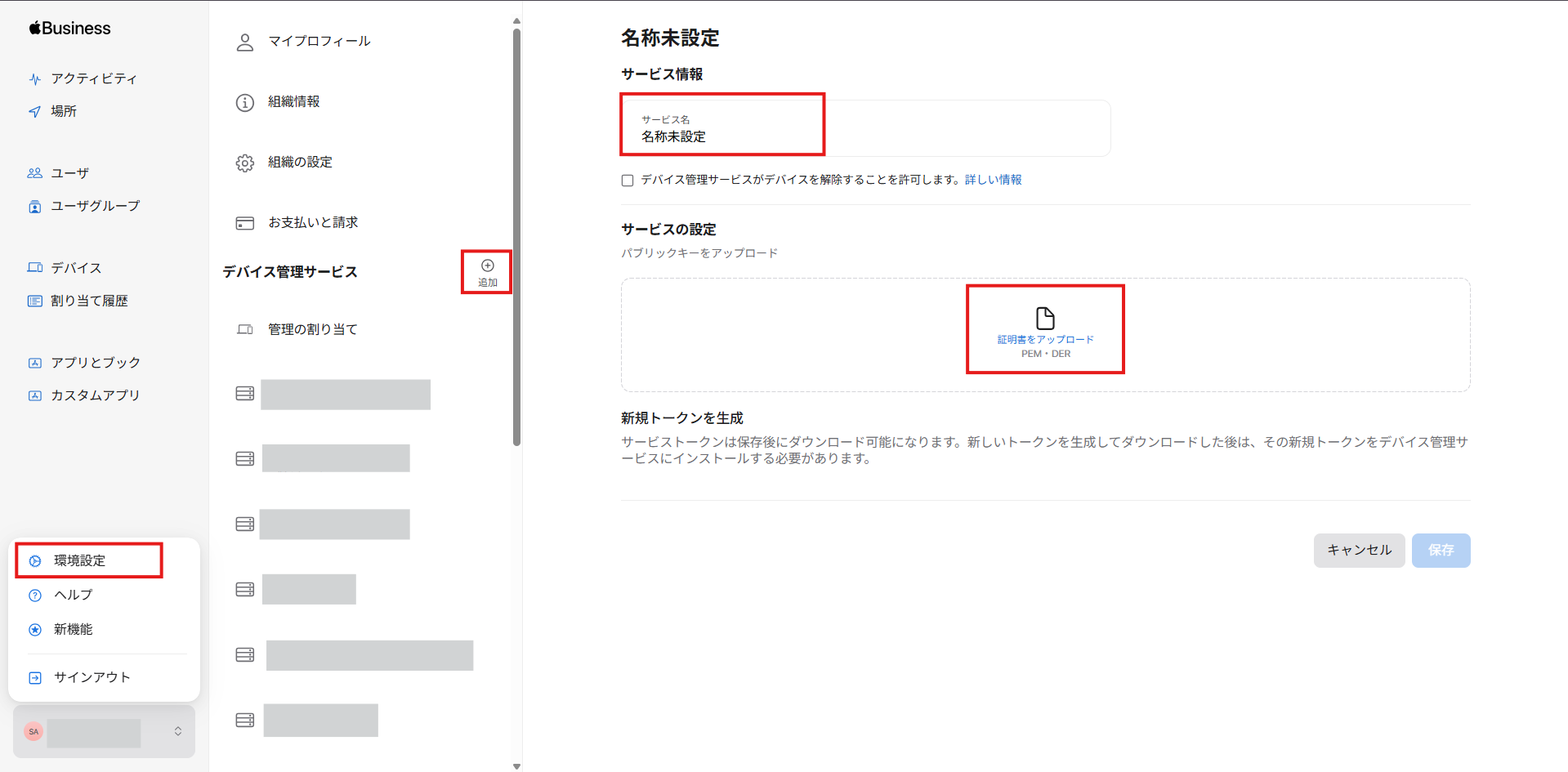
Task: Open the account switcher chevron
Action: pyautogui.click(x=177, y=732)
